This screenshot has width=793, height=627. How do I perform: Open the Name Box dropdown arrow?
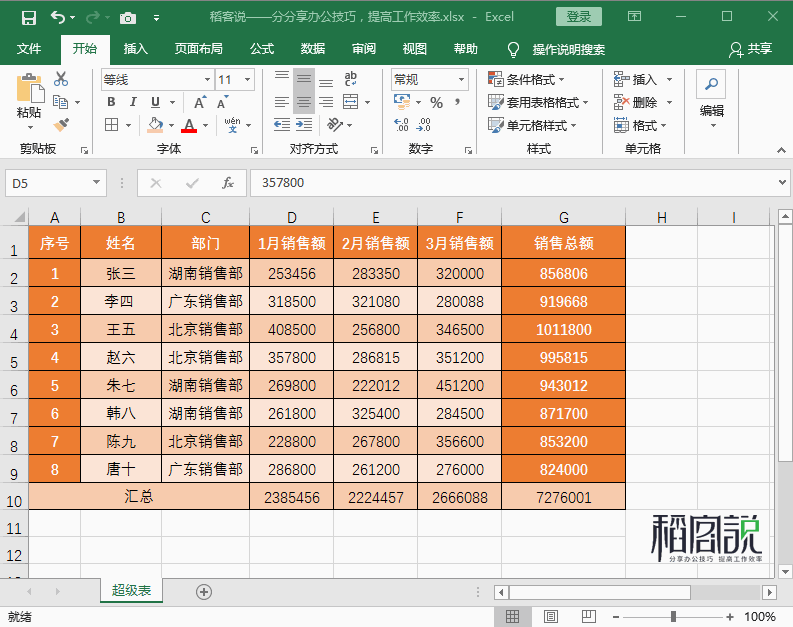tap(96, 183)
